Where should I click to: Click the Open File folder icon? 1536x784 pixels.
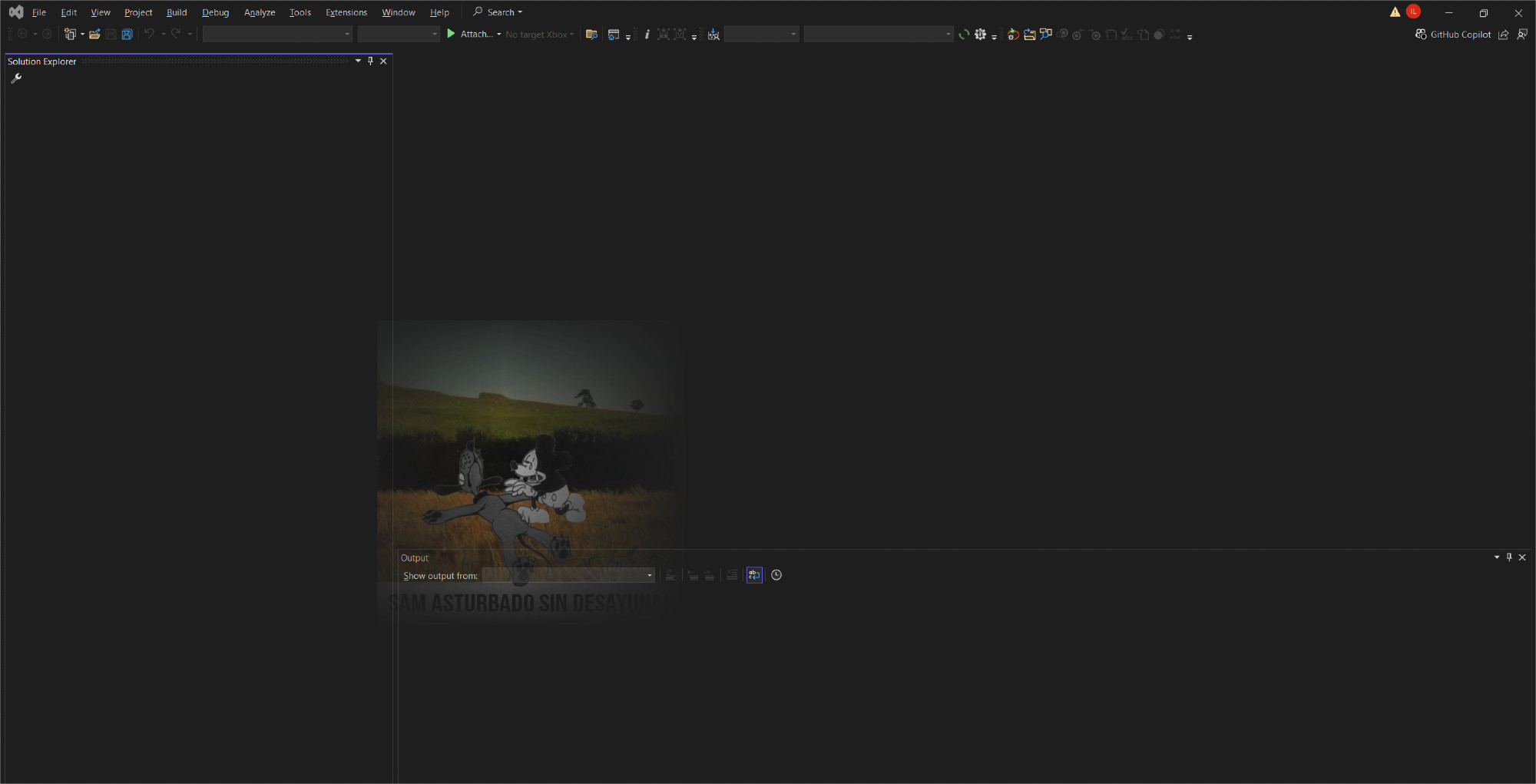pyautogui.click(x=94, y=34)
